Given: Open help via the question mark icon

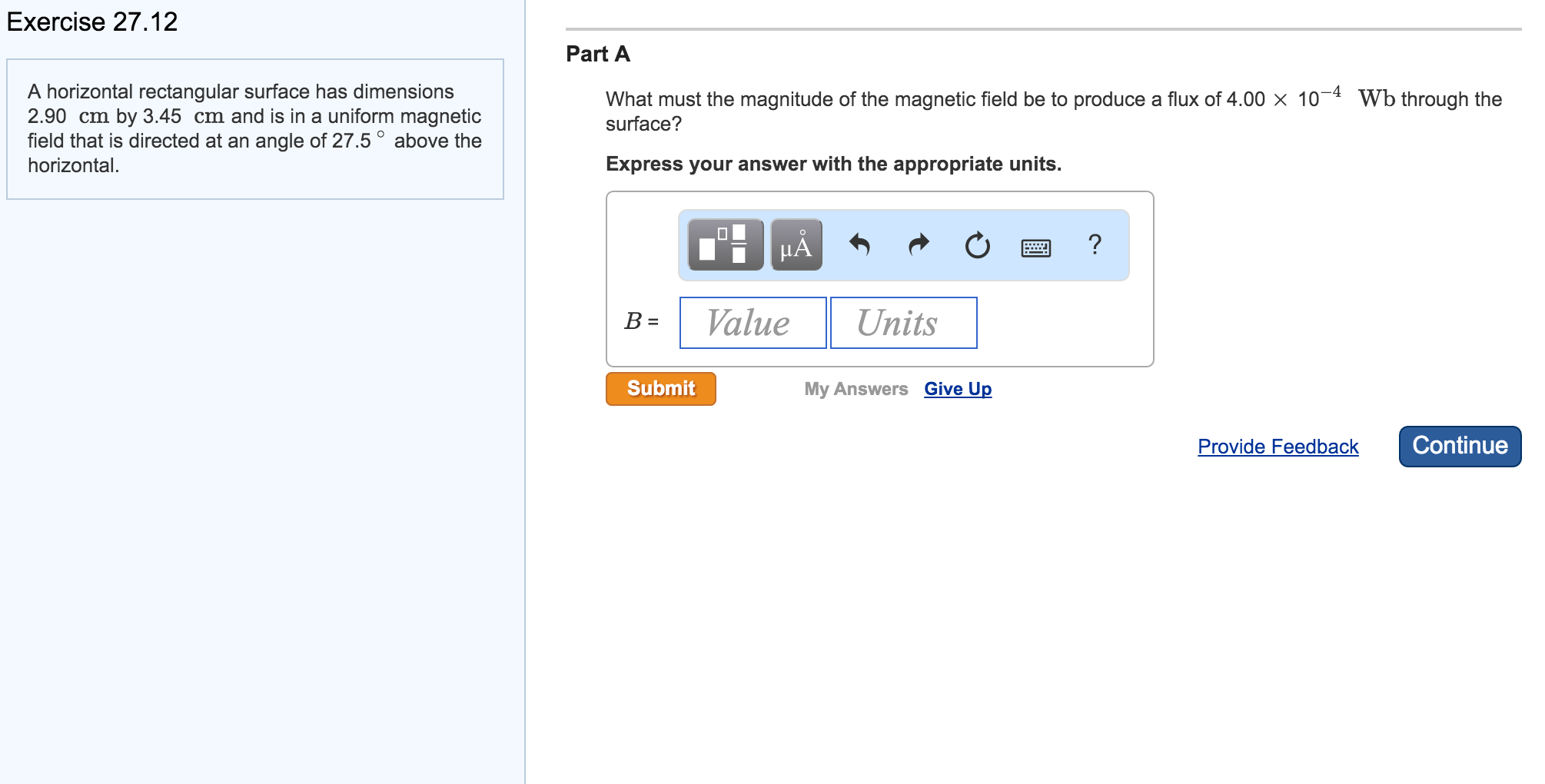Looking at the screenshot, I should coord(1095,244).
